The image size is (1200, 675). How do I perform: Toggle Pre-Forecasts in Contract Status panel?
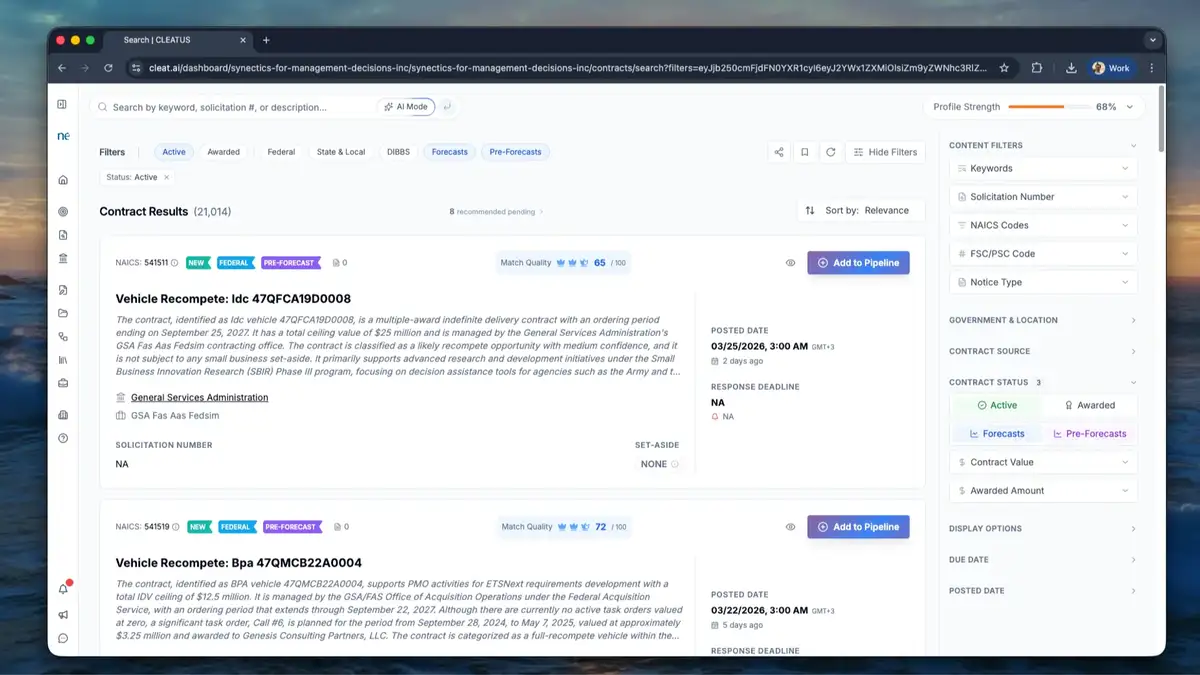point(1090,434)
